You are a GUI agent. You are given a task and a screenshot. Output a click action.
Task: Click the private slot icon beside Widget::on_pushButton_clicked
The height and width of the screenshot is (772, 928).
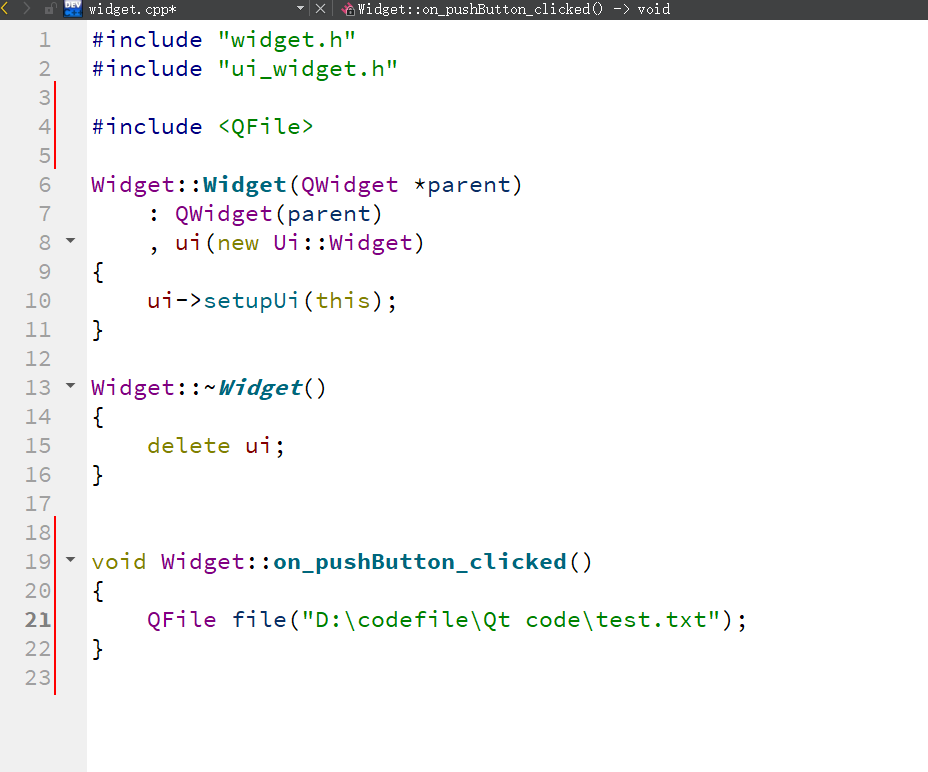(348, 9)
